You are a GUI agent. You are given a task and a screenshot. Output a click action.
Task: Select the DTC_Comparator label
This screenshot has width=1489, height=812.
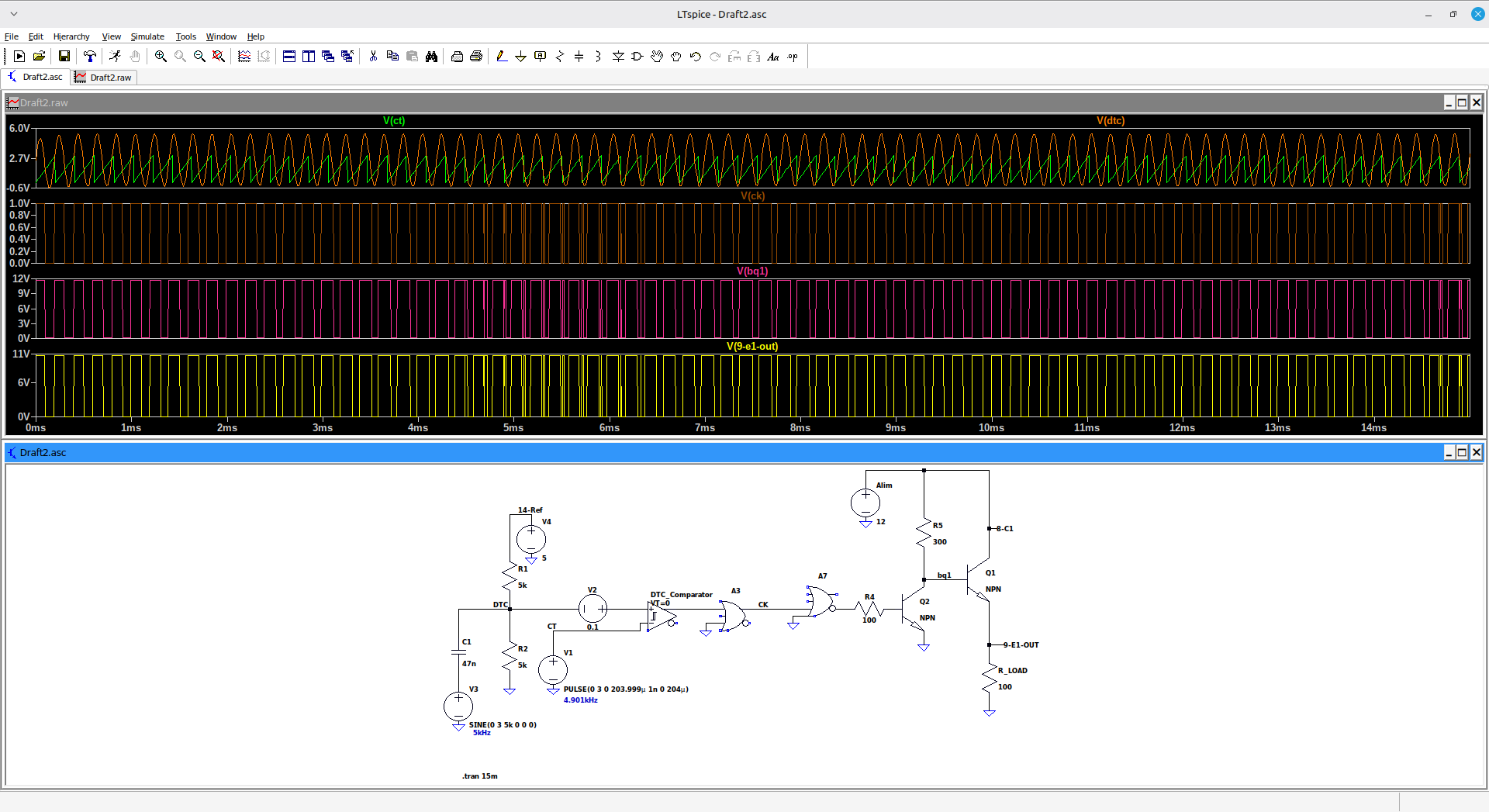click(681, 595)
